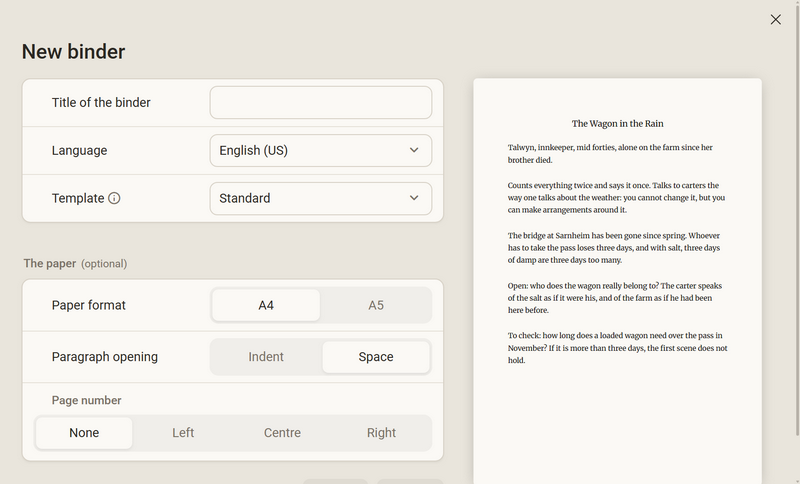Click the vertical scrollbar at the right edge

click(797, 219)
